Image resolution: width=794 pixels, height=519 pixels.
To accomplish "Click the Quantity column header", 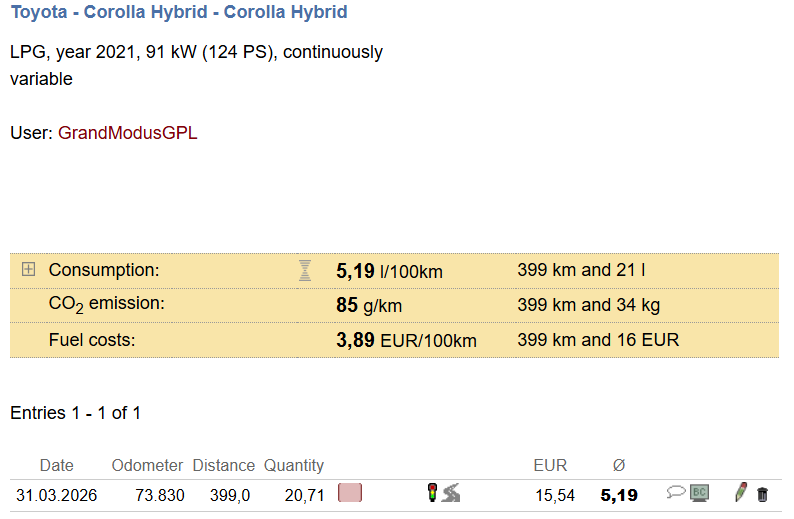I will point(294,465).
